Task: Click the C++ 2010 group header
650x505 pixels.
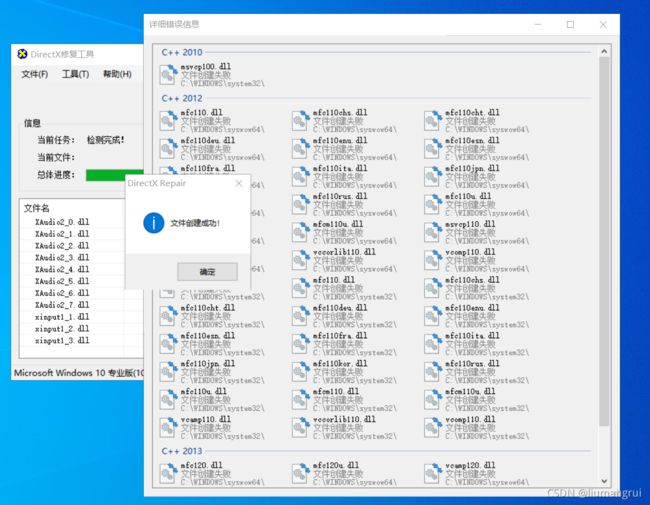Action: 182,53
